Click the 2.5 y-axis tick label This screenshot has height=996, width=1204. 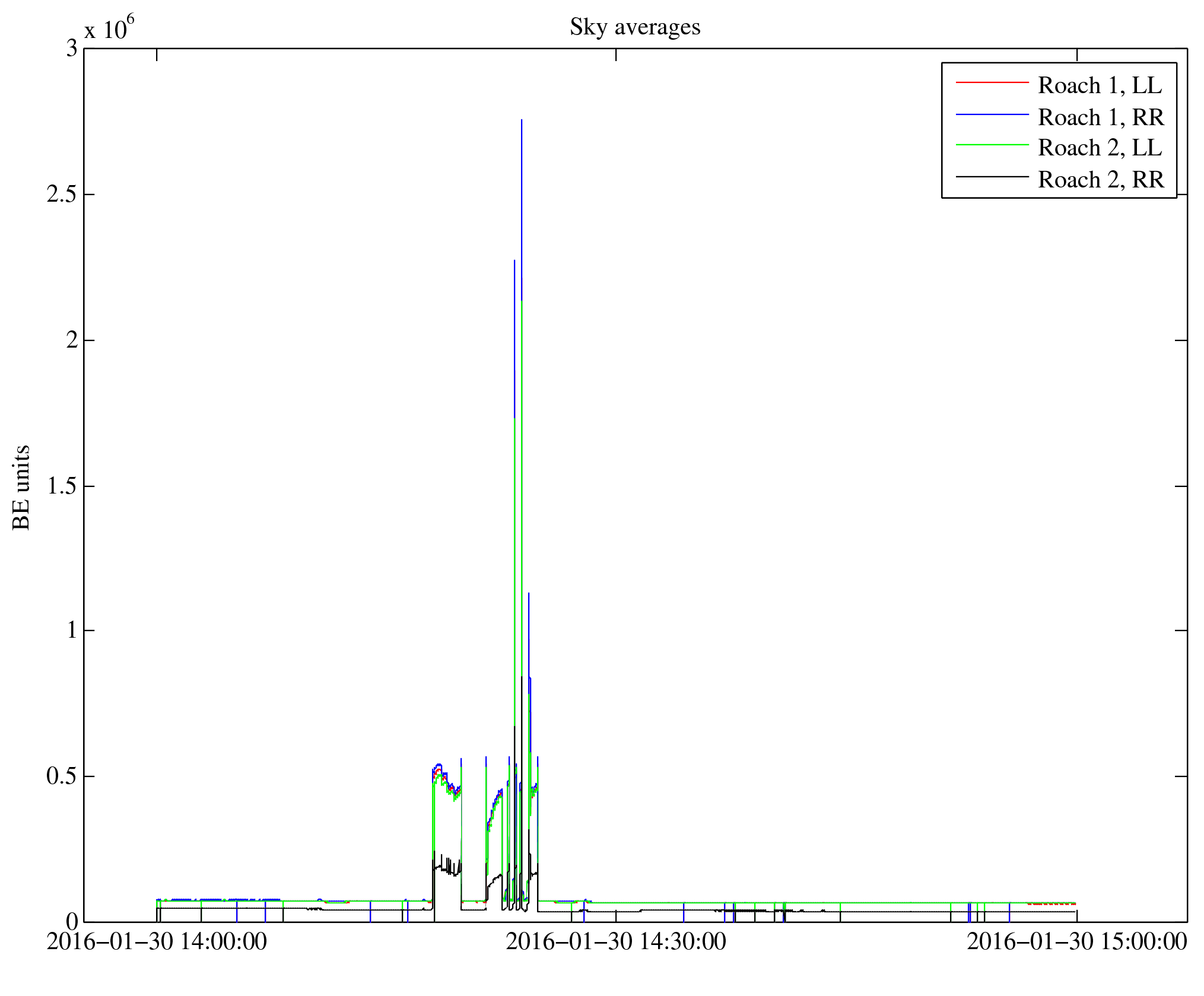(62, 195)
